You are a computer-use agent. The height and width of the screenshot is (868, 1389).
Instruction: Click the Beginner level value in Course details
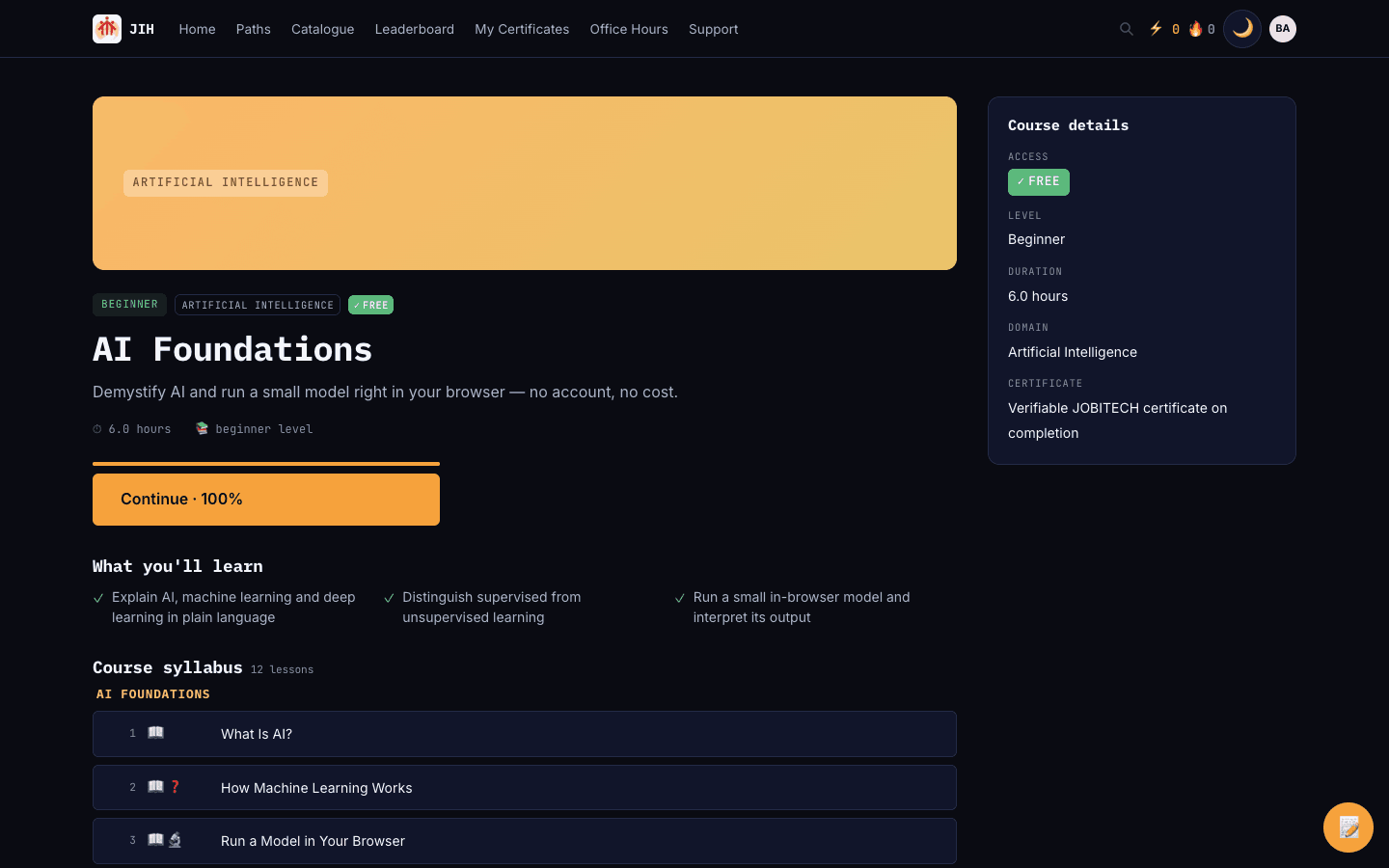[1037, 239]
